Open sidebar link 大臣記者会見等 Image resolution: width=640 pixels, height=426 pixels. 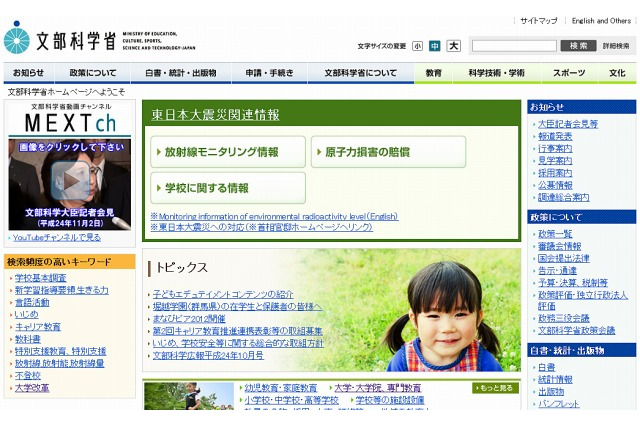(x=568, y=124)
